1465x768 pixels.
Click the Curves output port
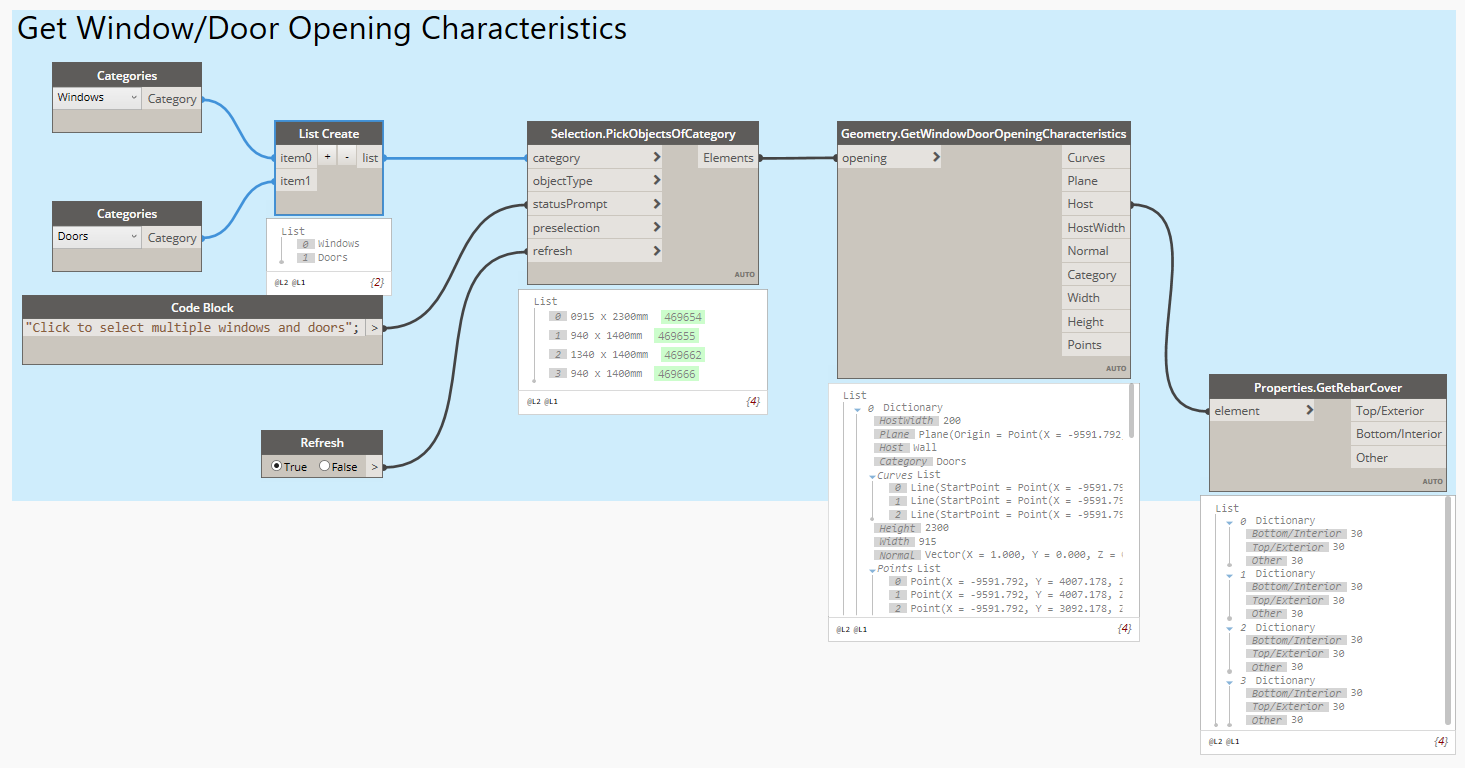tap(1096, 158)
